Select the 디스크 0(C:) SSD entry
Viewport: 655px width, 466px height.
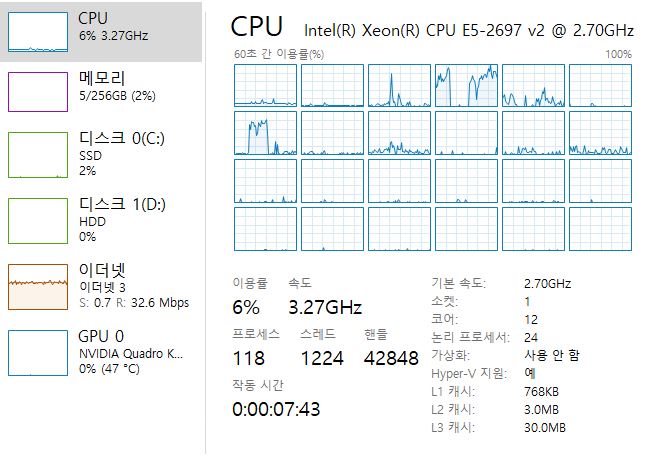click(x=101, y=154)
